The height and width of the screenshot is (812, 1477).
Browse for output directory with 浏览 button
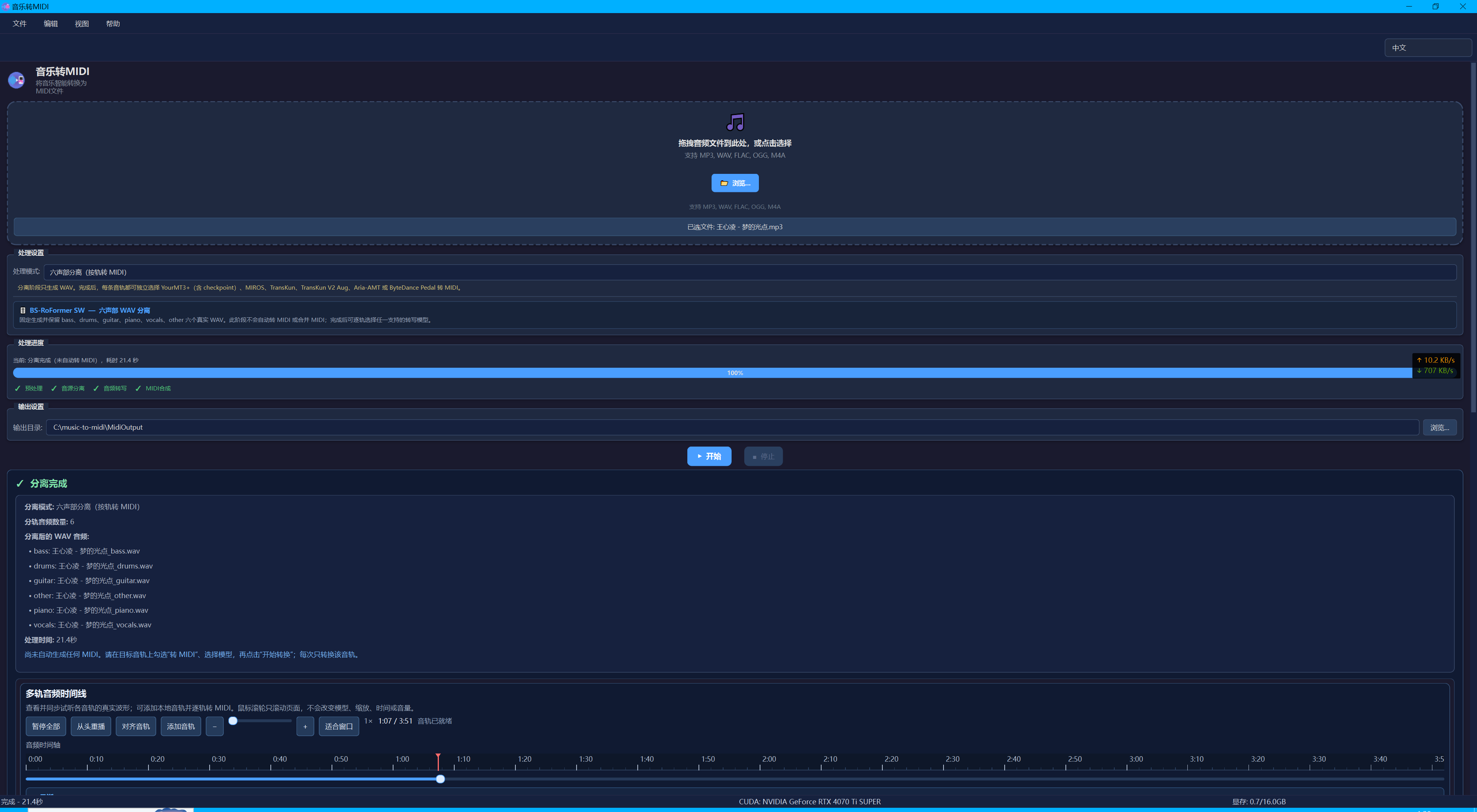[x=1439, y=428]
